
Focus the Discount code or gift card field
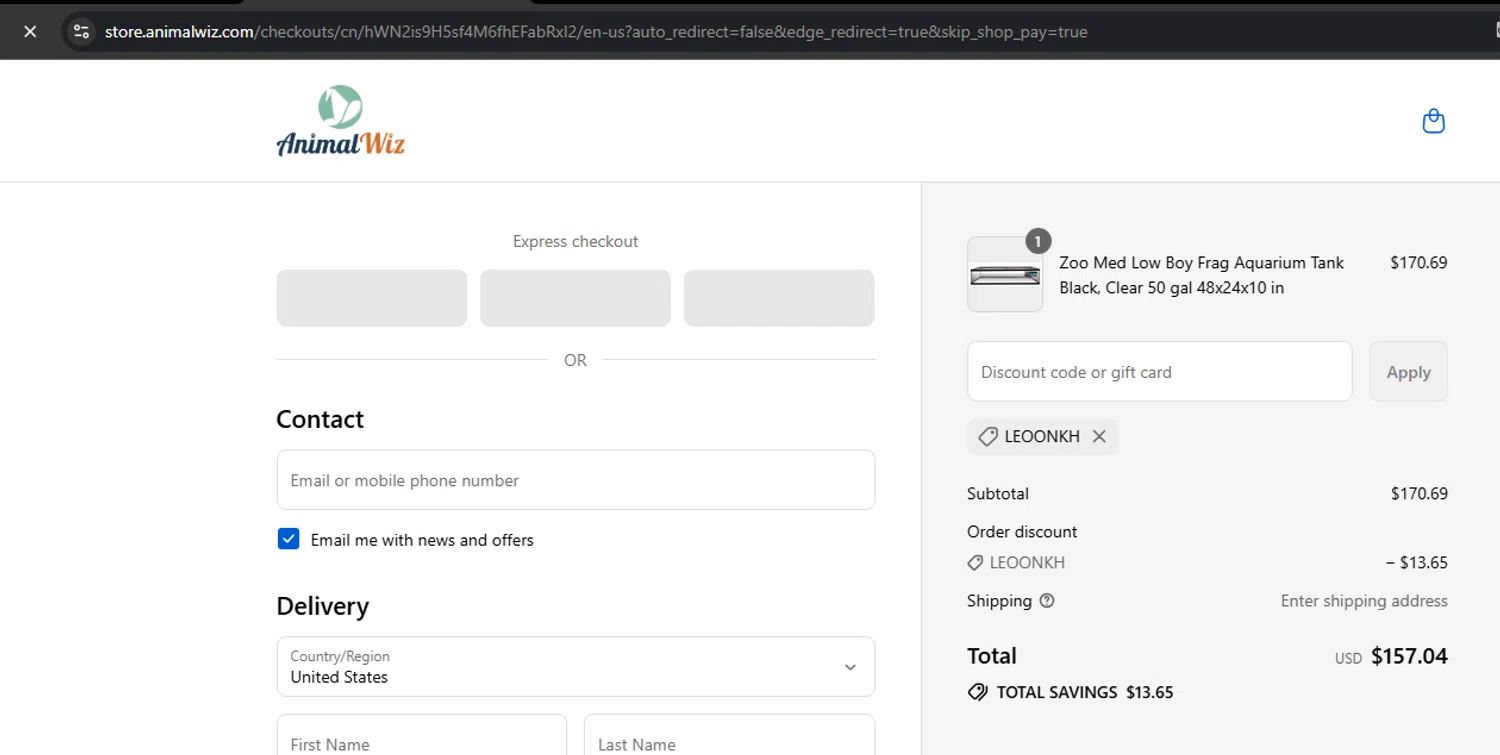pos(1159,372)
